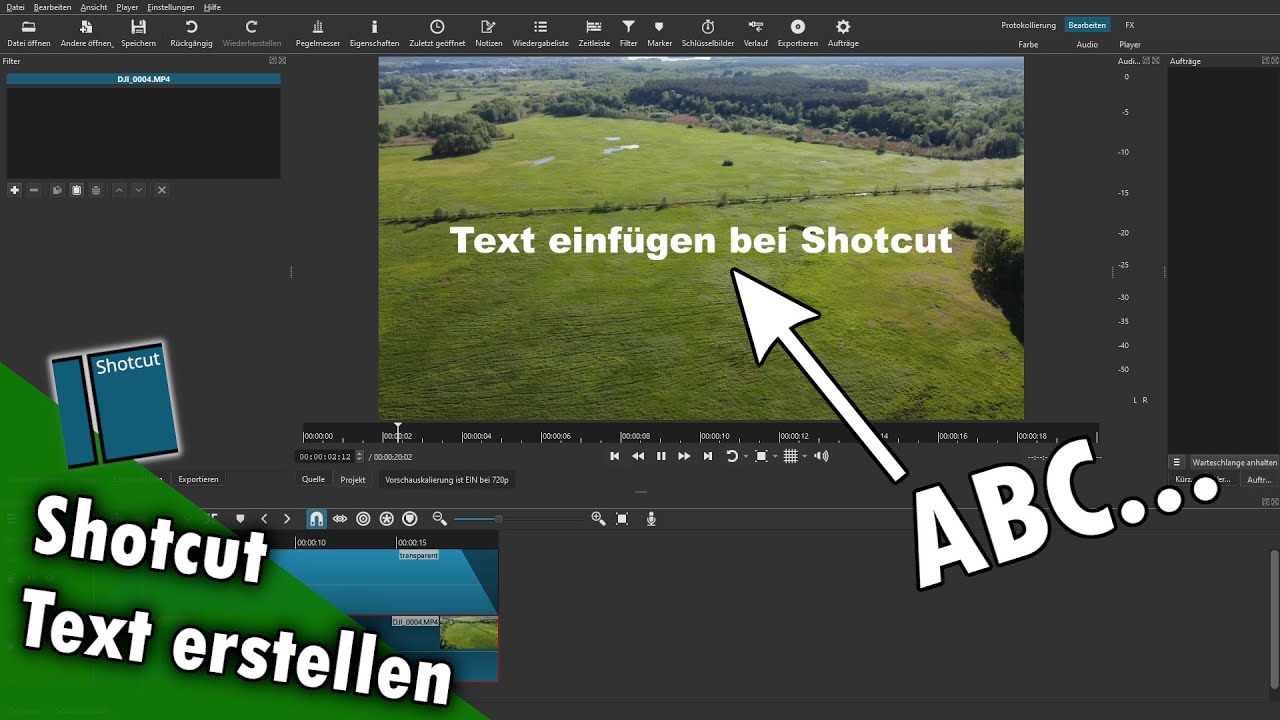The image size is (1280, 720).
Task: Copy filters in the Filter panel
Action: (57, 190)
